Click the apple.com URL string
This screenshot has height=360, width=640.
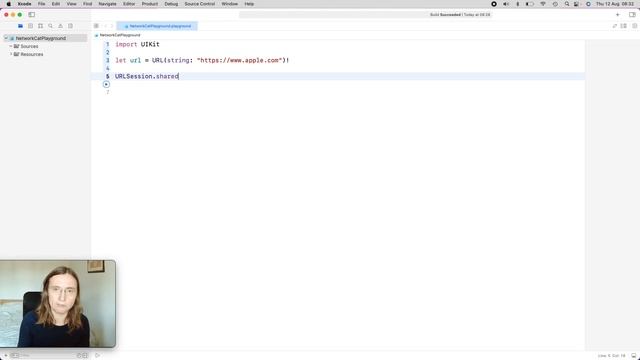pos(240,60)
